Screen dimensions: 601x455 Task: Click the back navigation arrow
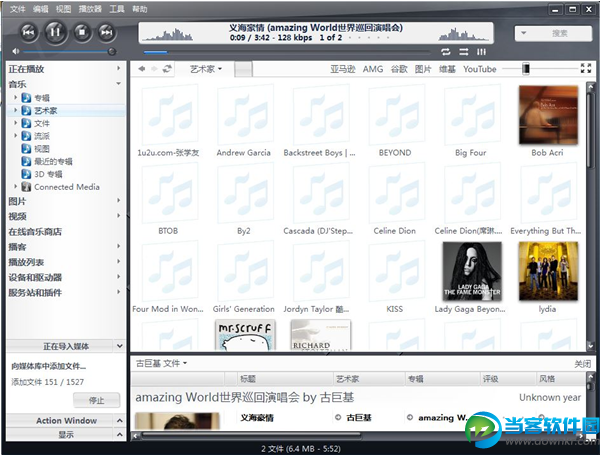click(x=142, y=69)
